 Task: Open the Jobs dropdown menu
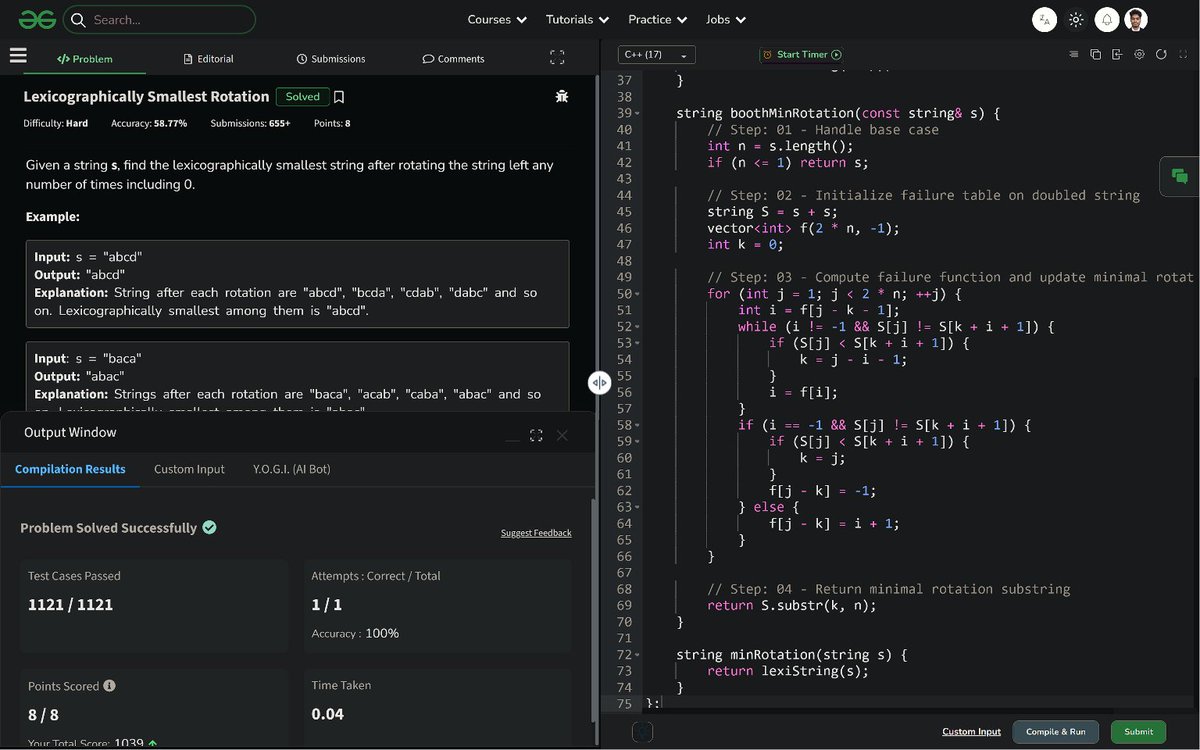(x=725, y=19)
